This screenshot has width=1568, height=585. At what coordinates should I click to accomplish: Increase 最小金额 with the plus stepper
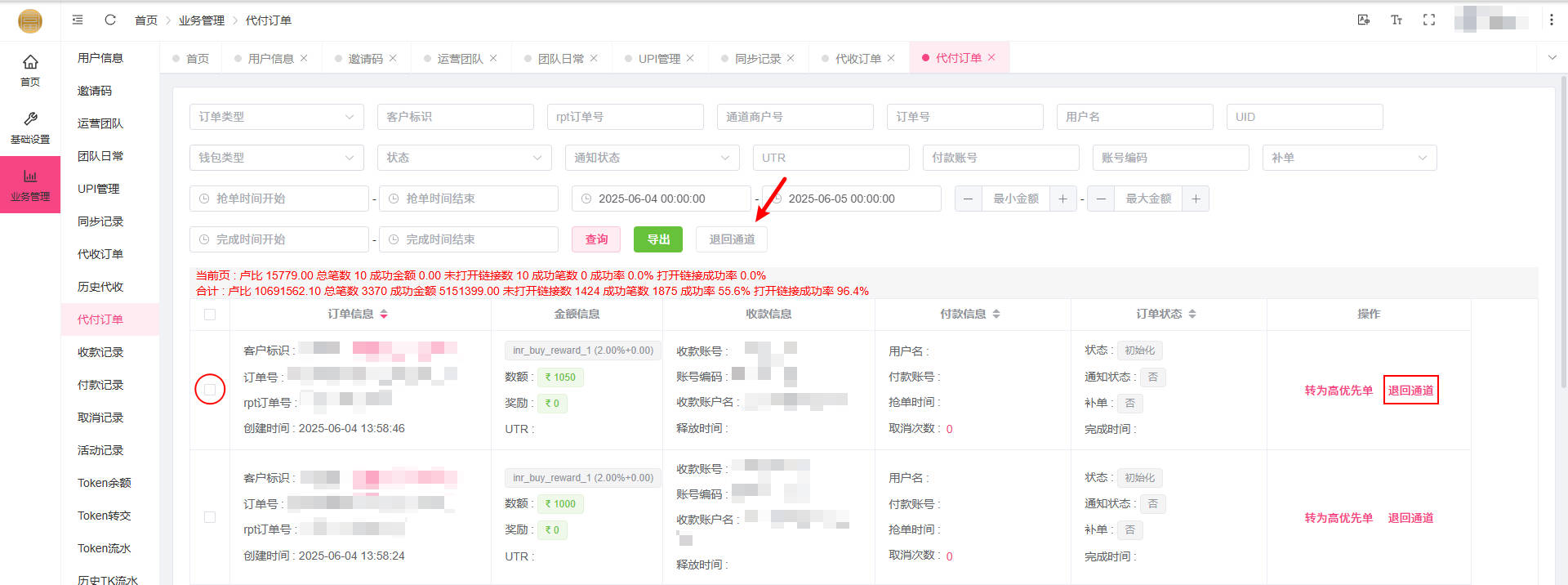click(x=1062, y=199)
